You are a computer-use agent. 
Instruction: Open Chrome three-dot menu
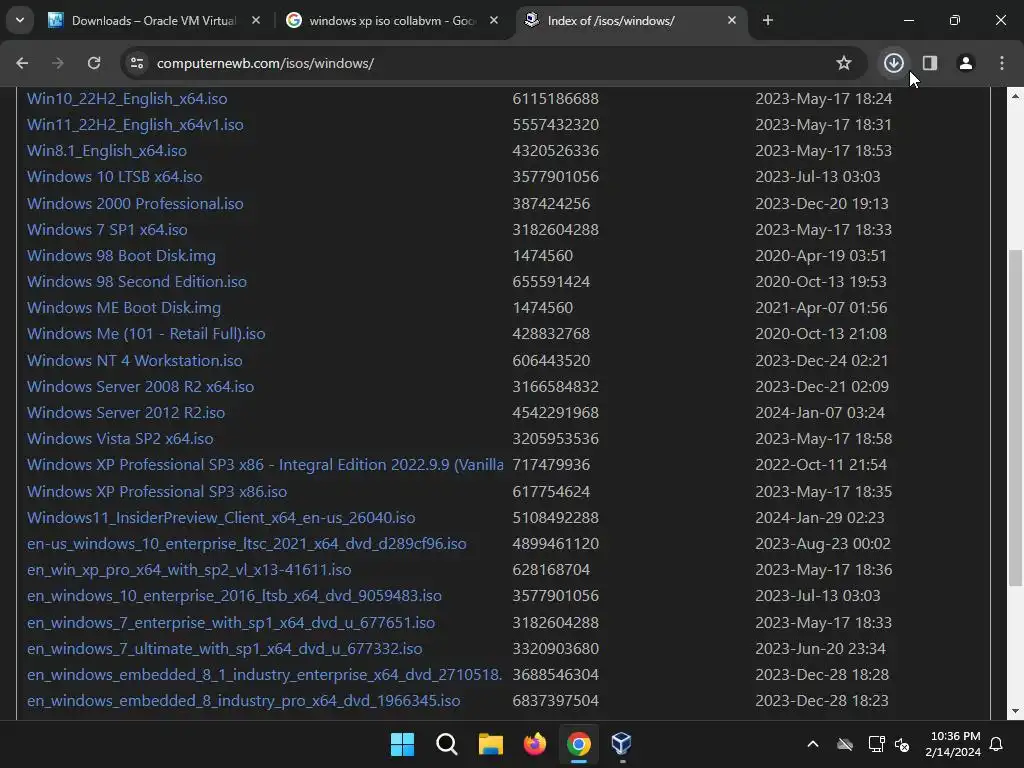pyautogui.click(x=1002, y=63)
